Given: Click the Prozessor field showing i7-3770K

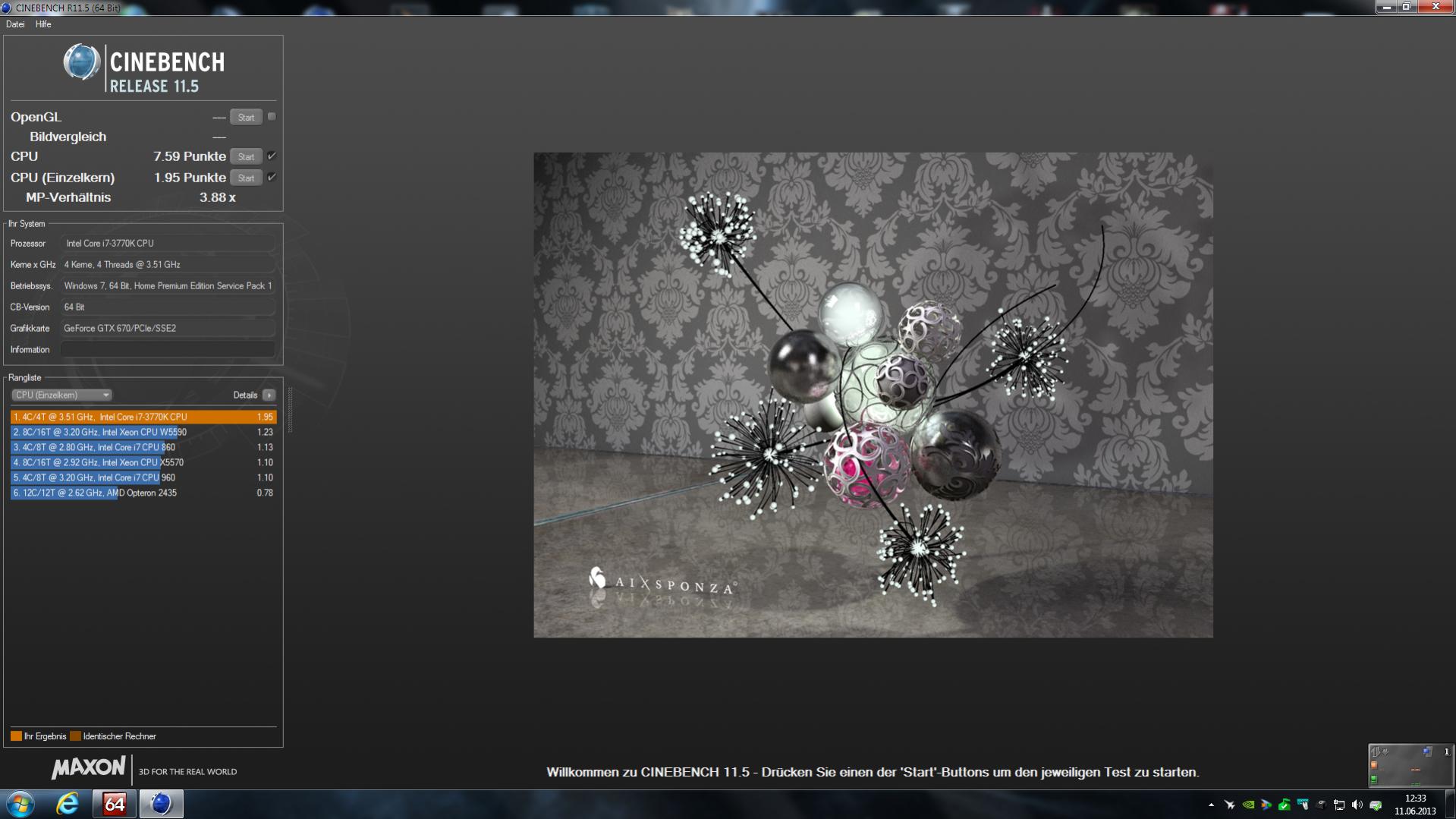Looking at the screenshot, I should pyautogui.click(x=168, y=244).
